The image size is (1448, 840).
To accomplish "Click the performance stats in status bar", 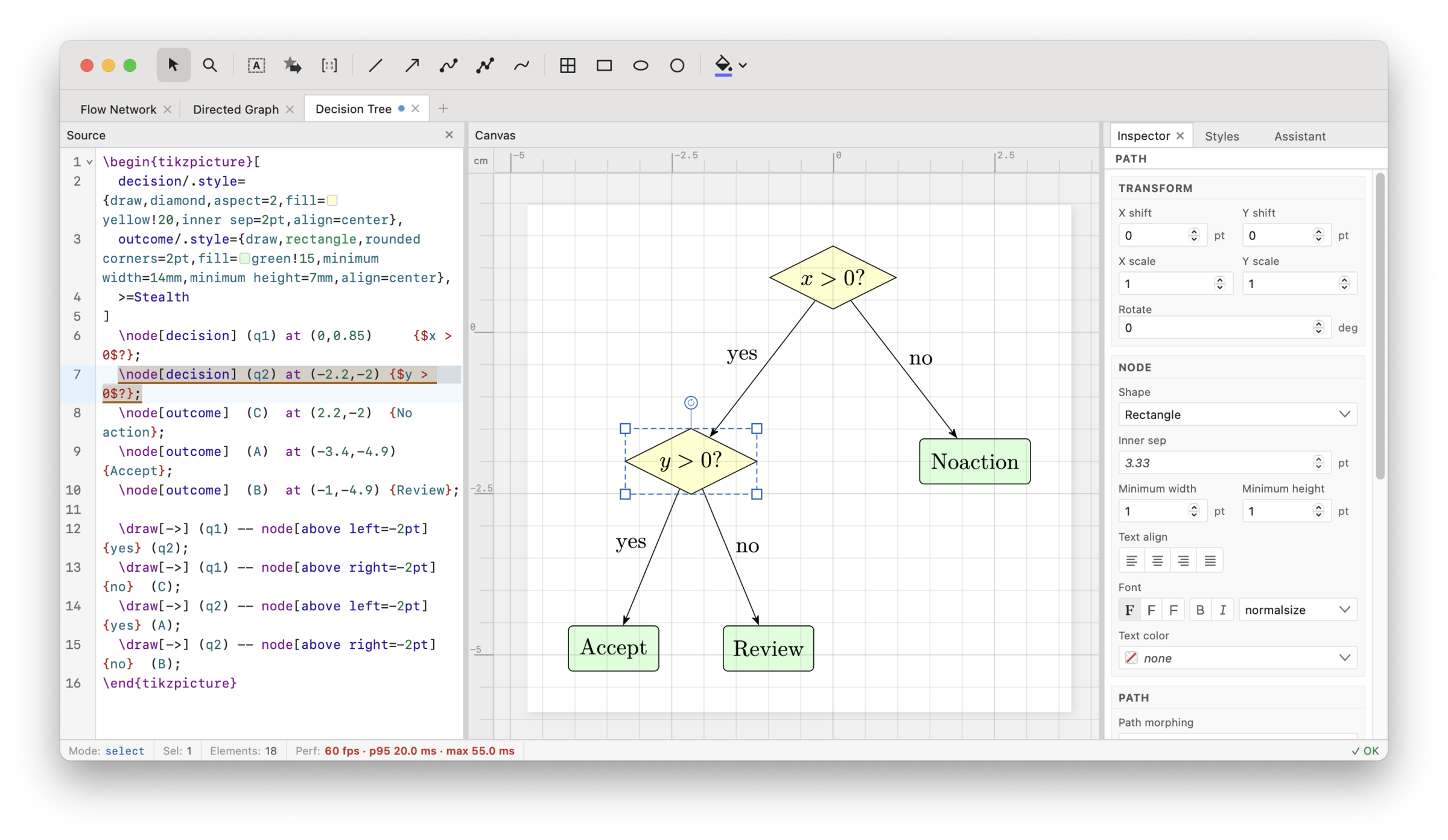I will pos(419,751).
